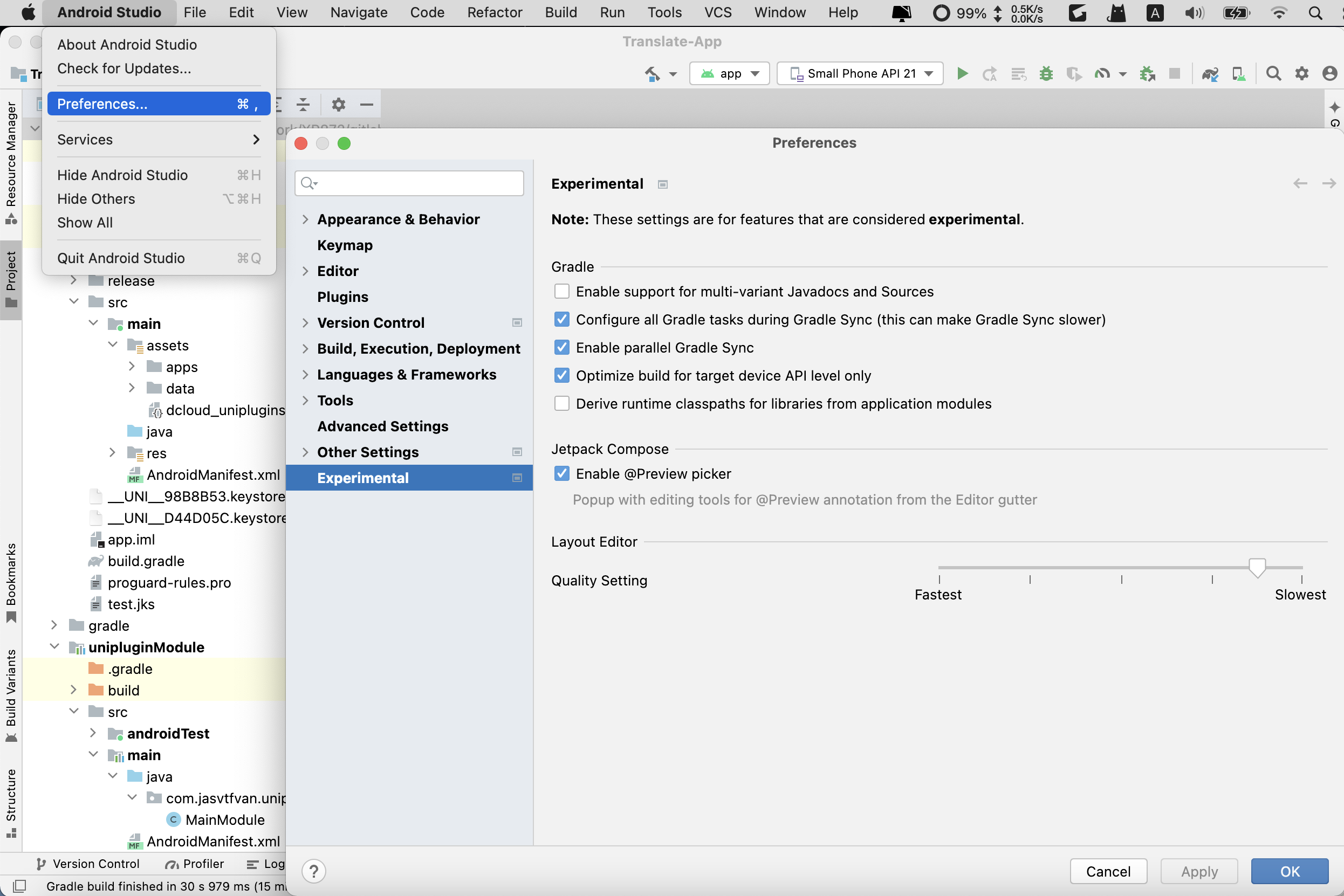
Task: Open the VCS menu
Action: tap(718, 12)
